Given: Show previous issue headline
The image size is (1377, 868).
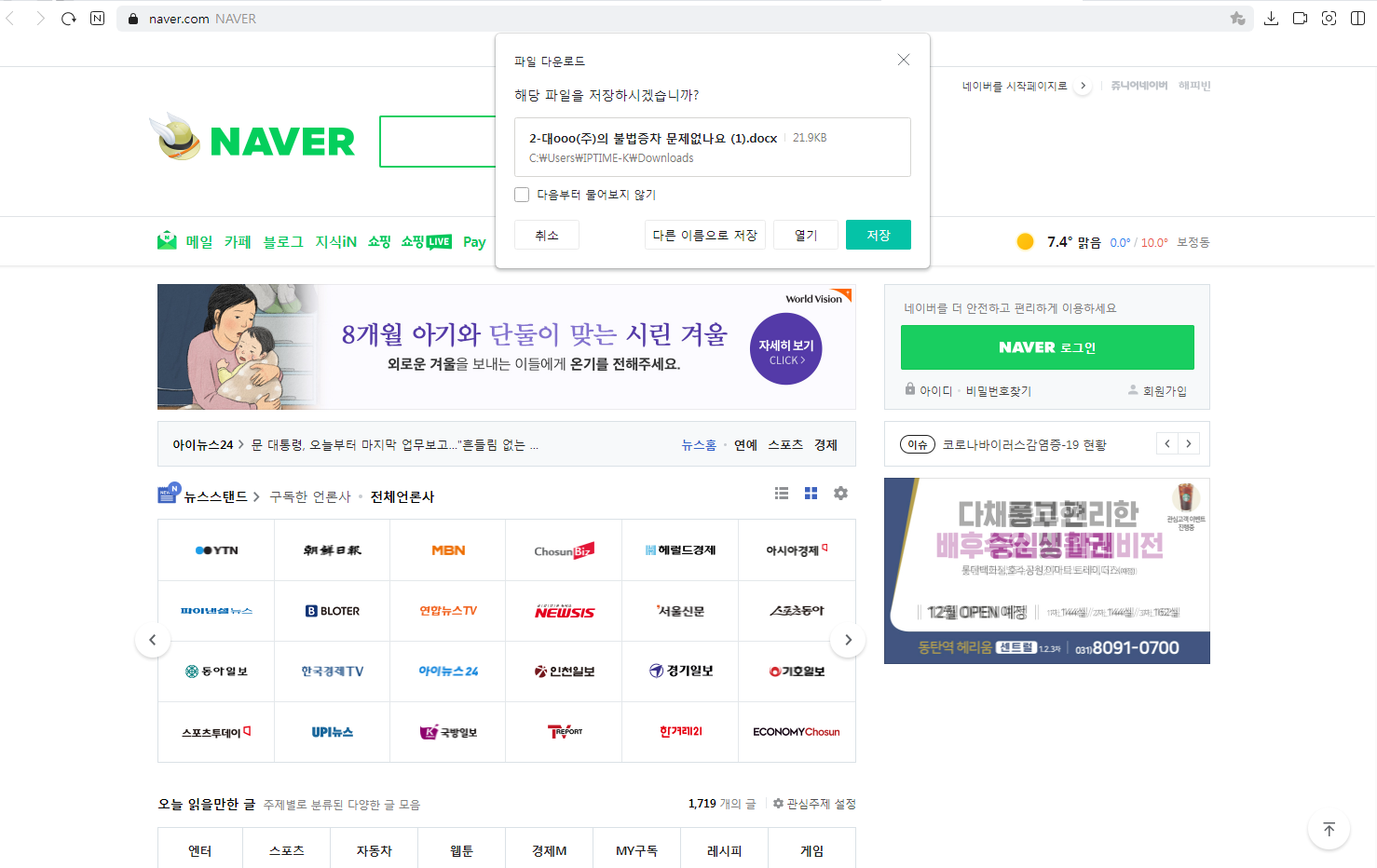Looking at the screenshot, I should [x=1167, y=444].
